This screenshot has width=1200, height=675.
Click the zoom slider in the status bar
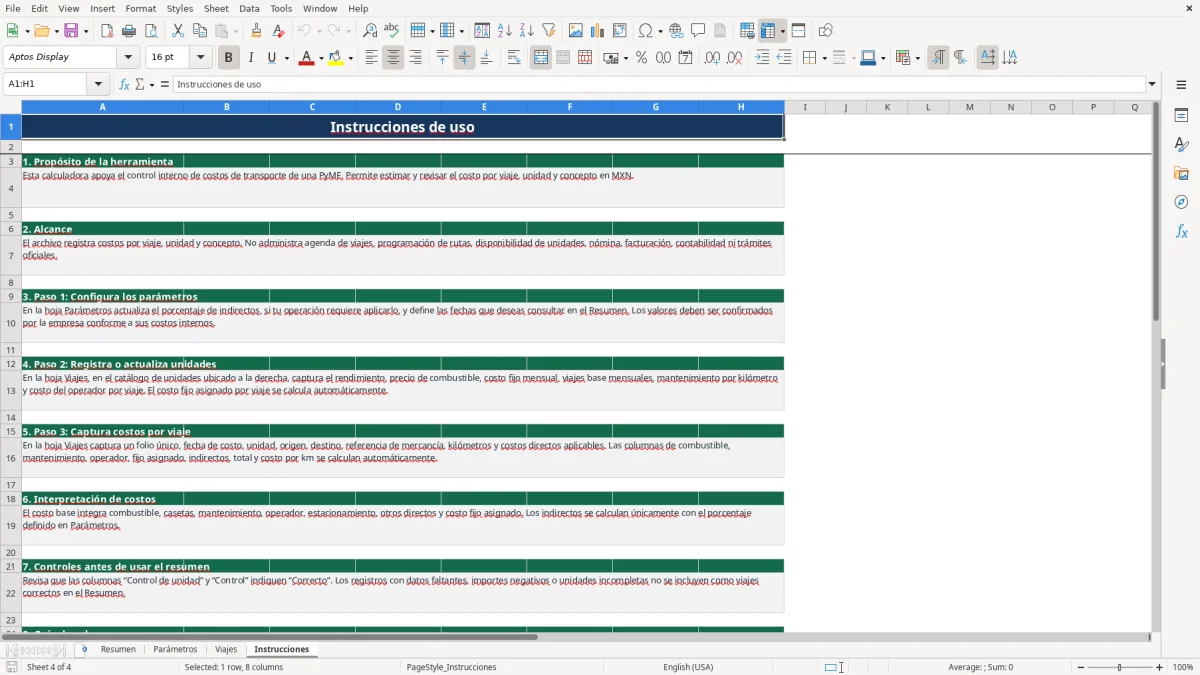(x=1119, y=667)
